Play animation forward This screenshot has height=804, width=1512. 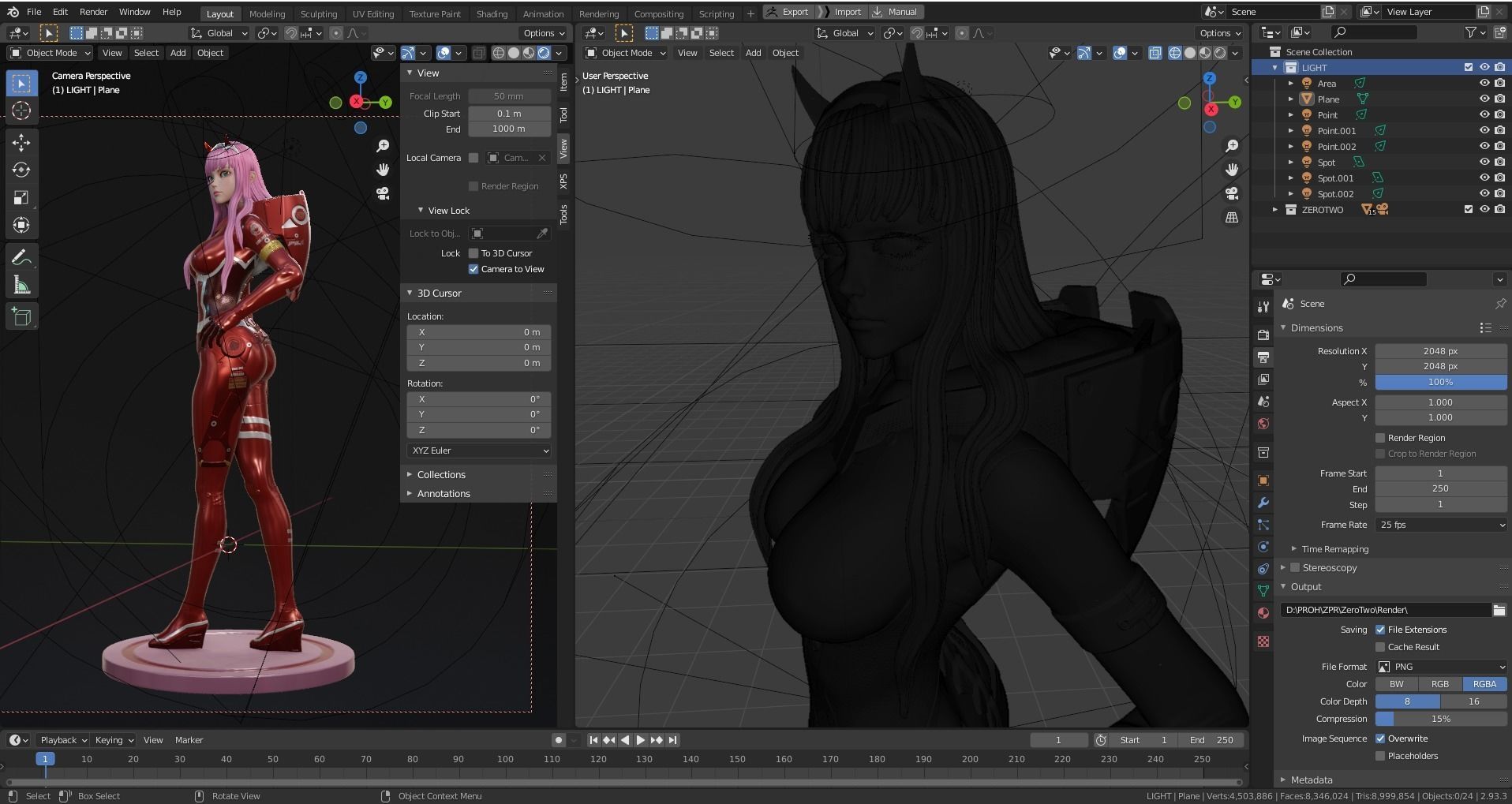641,740
